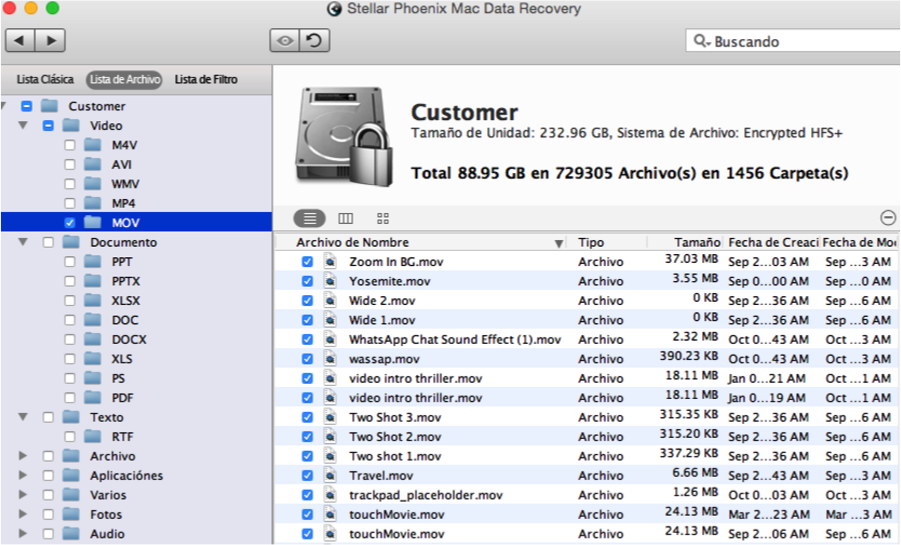Click the M4V folder icon
Viewport: 901px width, 545px height.
point(93,145)
